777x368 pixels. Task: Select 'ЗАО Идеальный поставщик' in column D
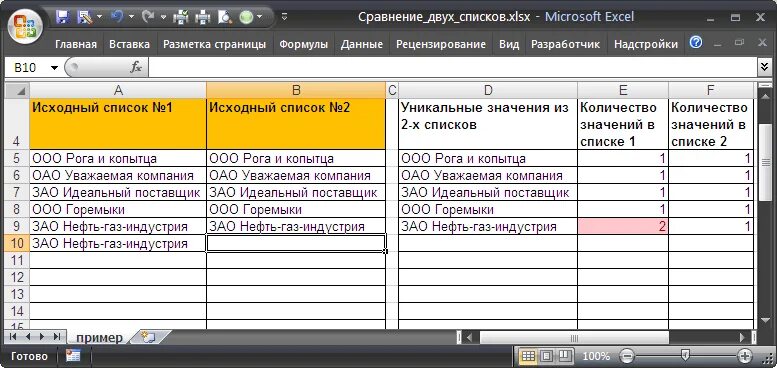coord(488,192)
